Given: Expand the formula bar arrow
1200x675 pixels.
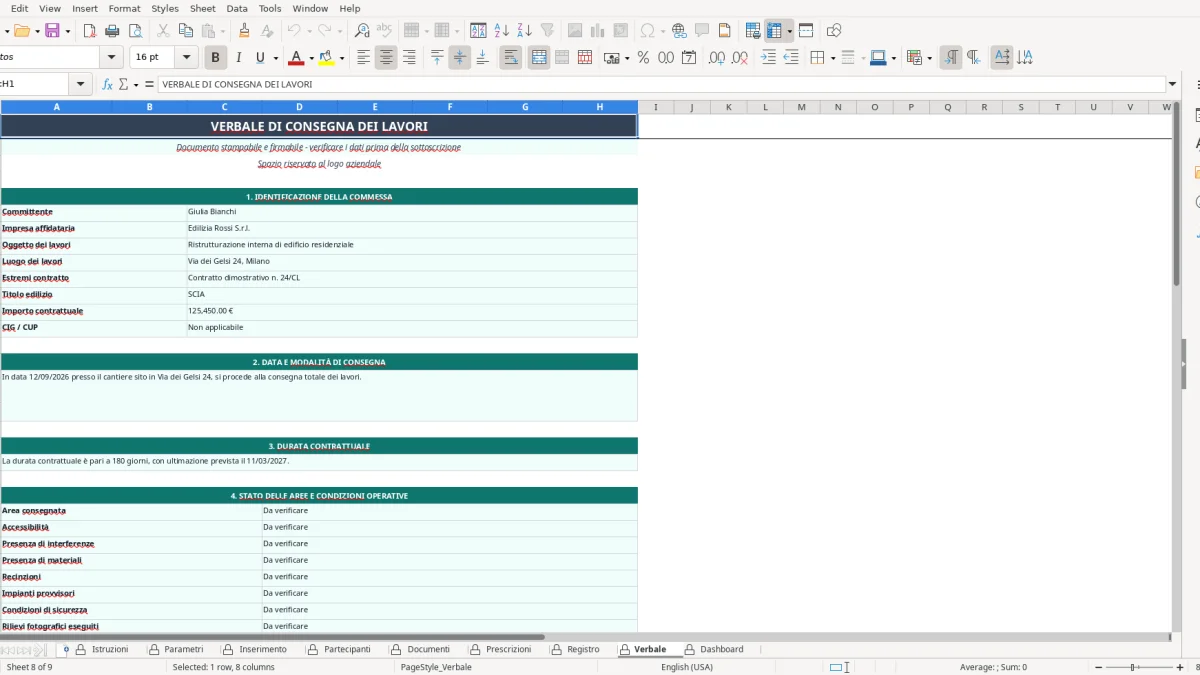Looking at the screenshot, I should 1172,85.
